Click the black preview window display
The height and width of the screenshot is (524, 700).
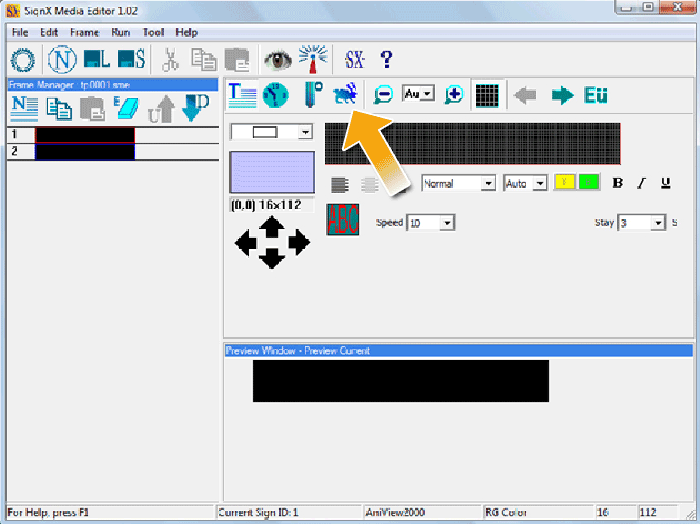tap(401, 381)
